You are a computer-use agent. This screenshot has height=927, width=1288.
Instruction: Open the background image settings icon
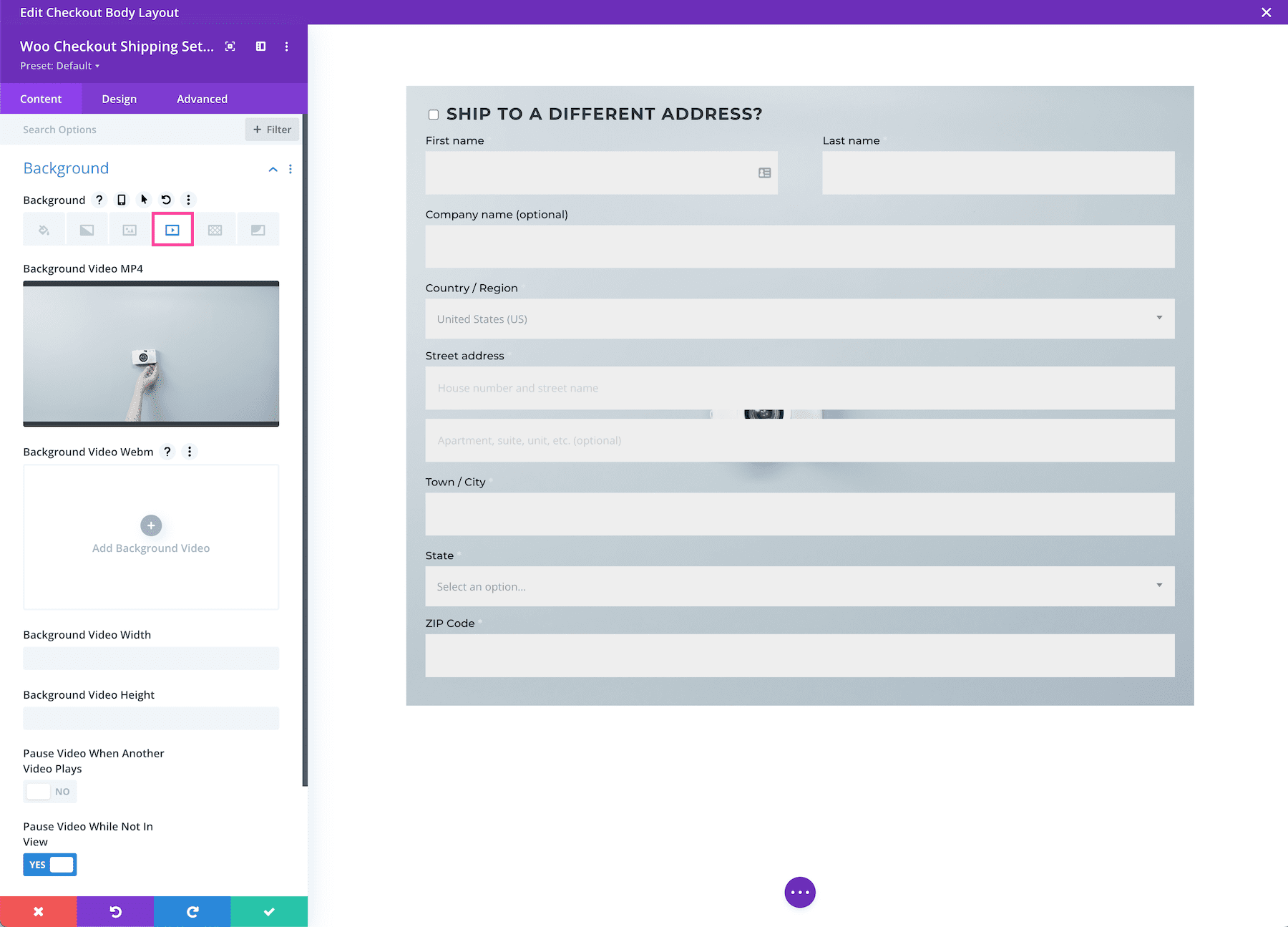click(x=130, y=229)
